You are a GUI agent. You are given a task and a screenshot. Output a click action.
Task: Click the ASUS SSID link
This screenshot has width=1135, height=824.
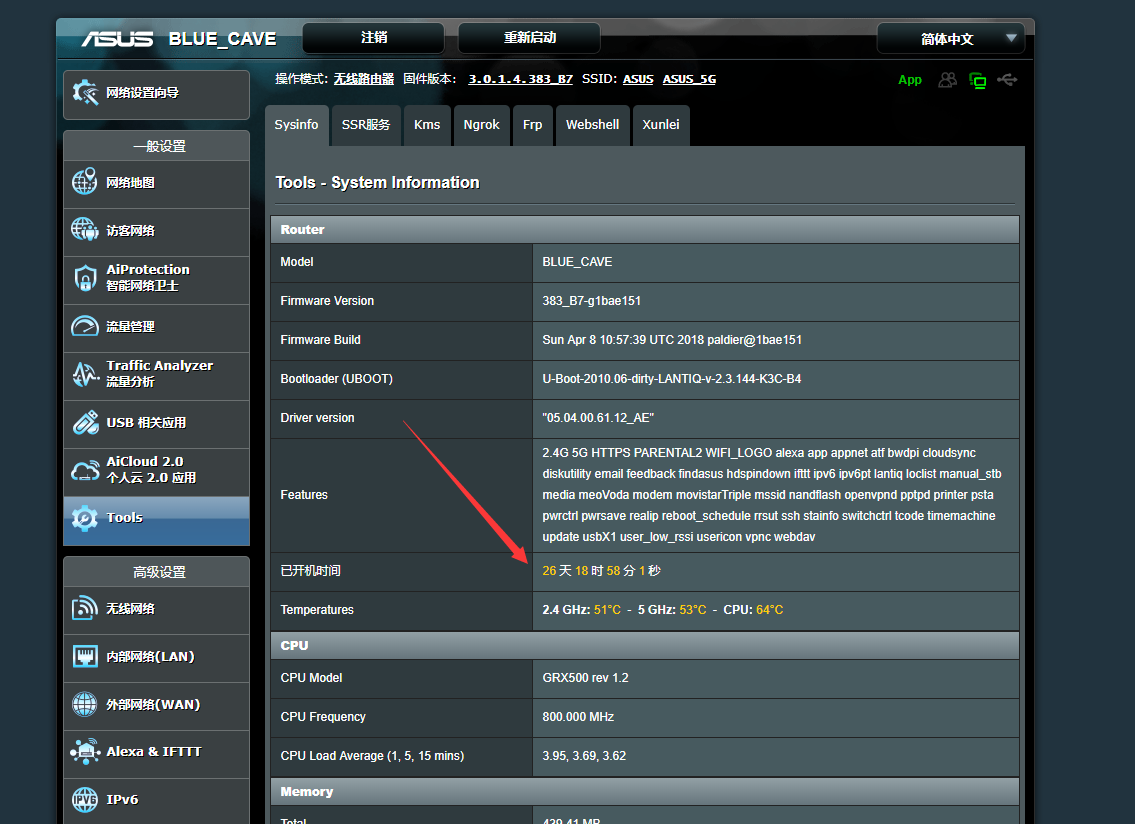pos(638,79)
